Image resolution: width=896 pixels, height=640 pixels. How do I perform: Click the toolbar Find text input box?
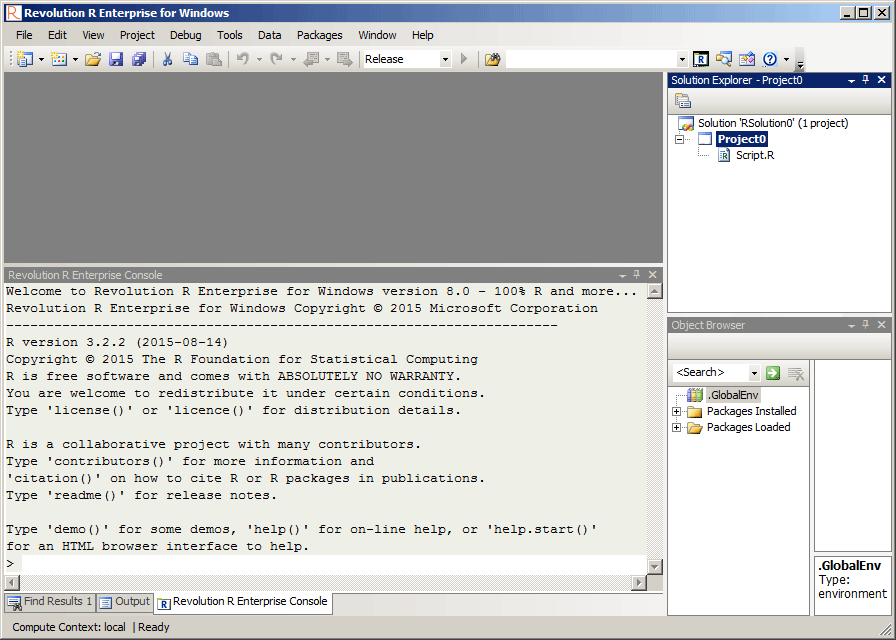[591, 59]
